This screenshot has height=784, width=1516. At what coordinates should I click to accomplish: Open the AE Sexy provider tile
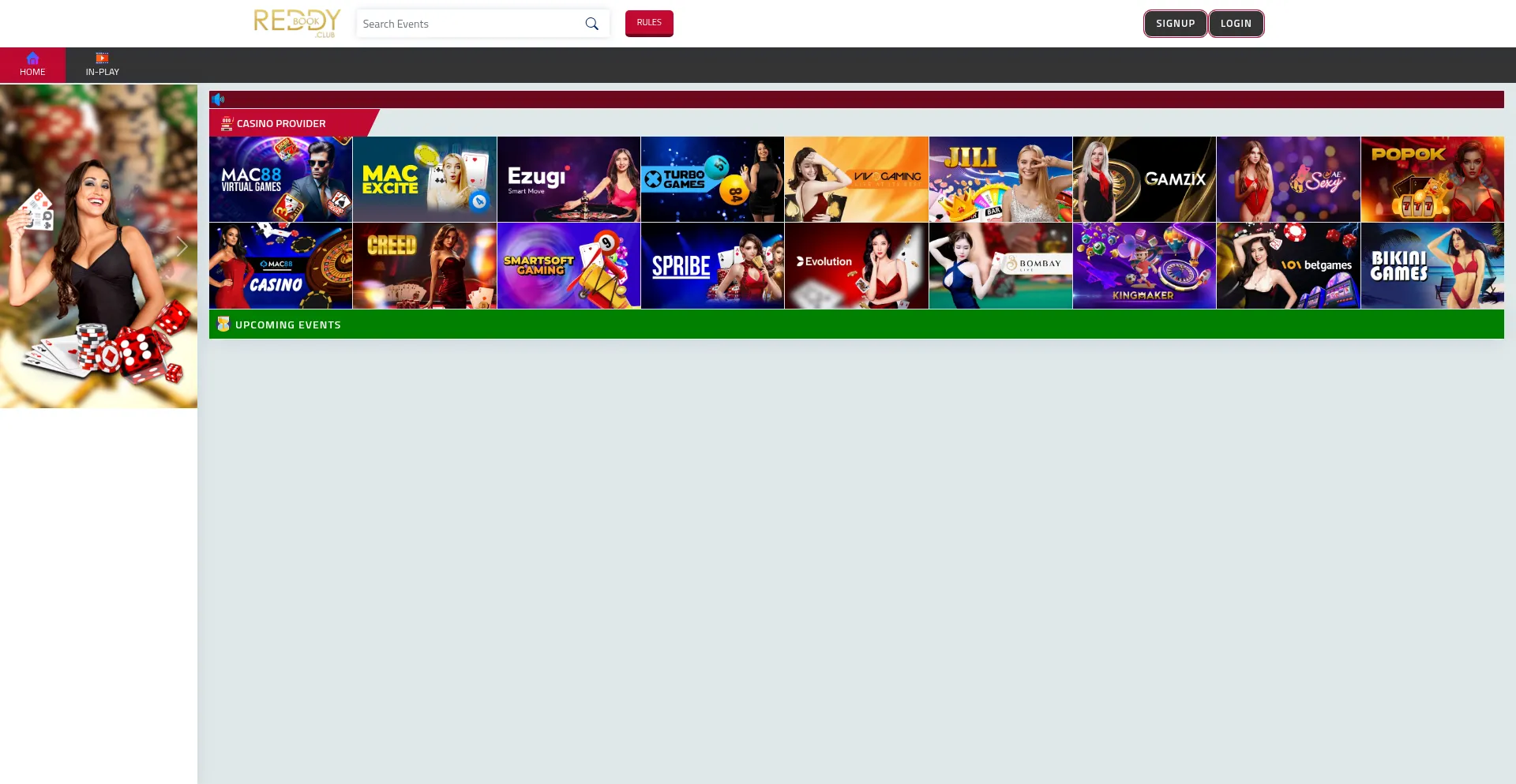(x=1289, y=179)
